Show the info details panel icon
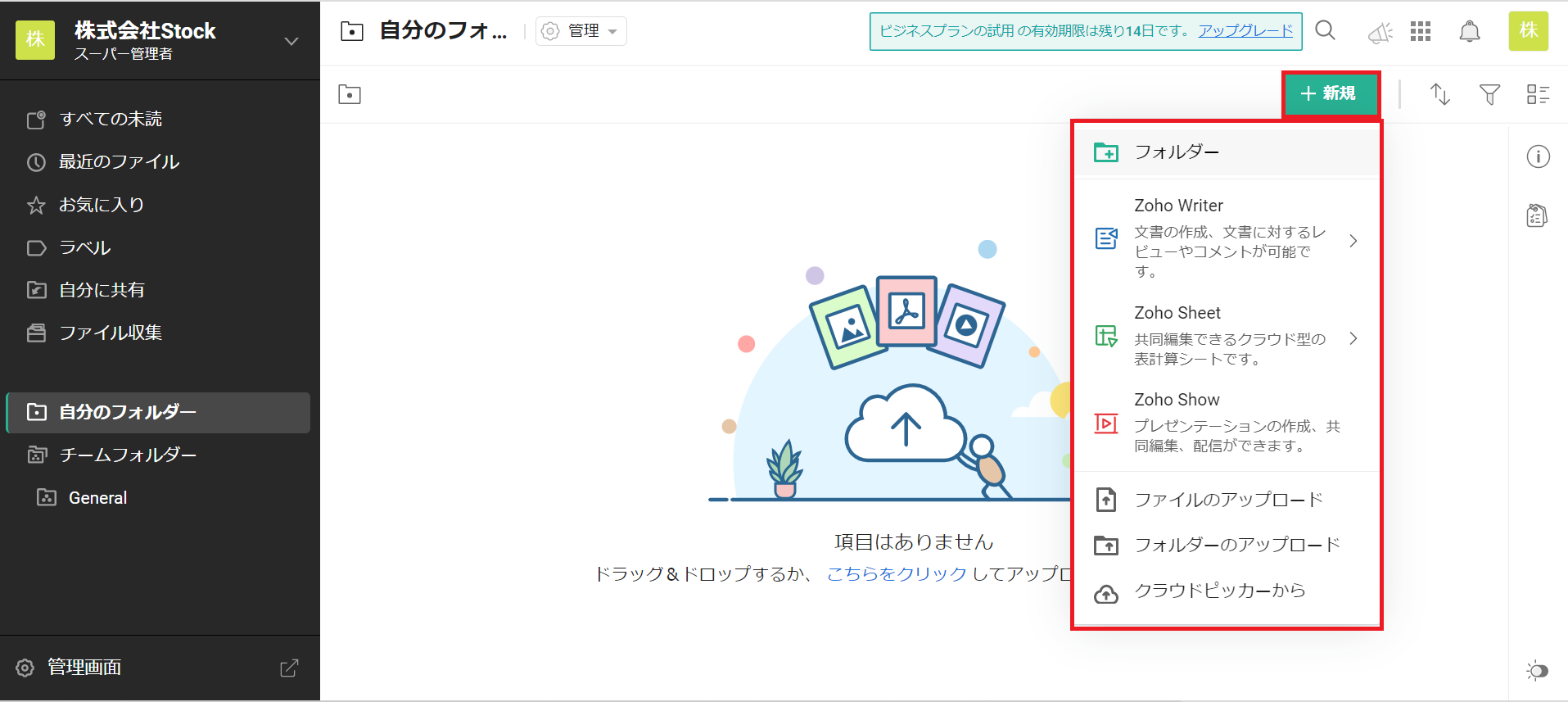This screenshot has height=702, width=1568. point(1538,156)
